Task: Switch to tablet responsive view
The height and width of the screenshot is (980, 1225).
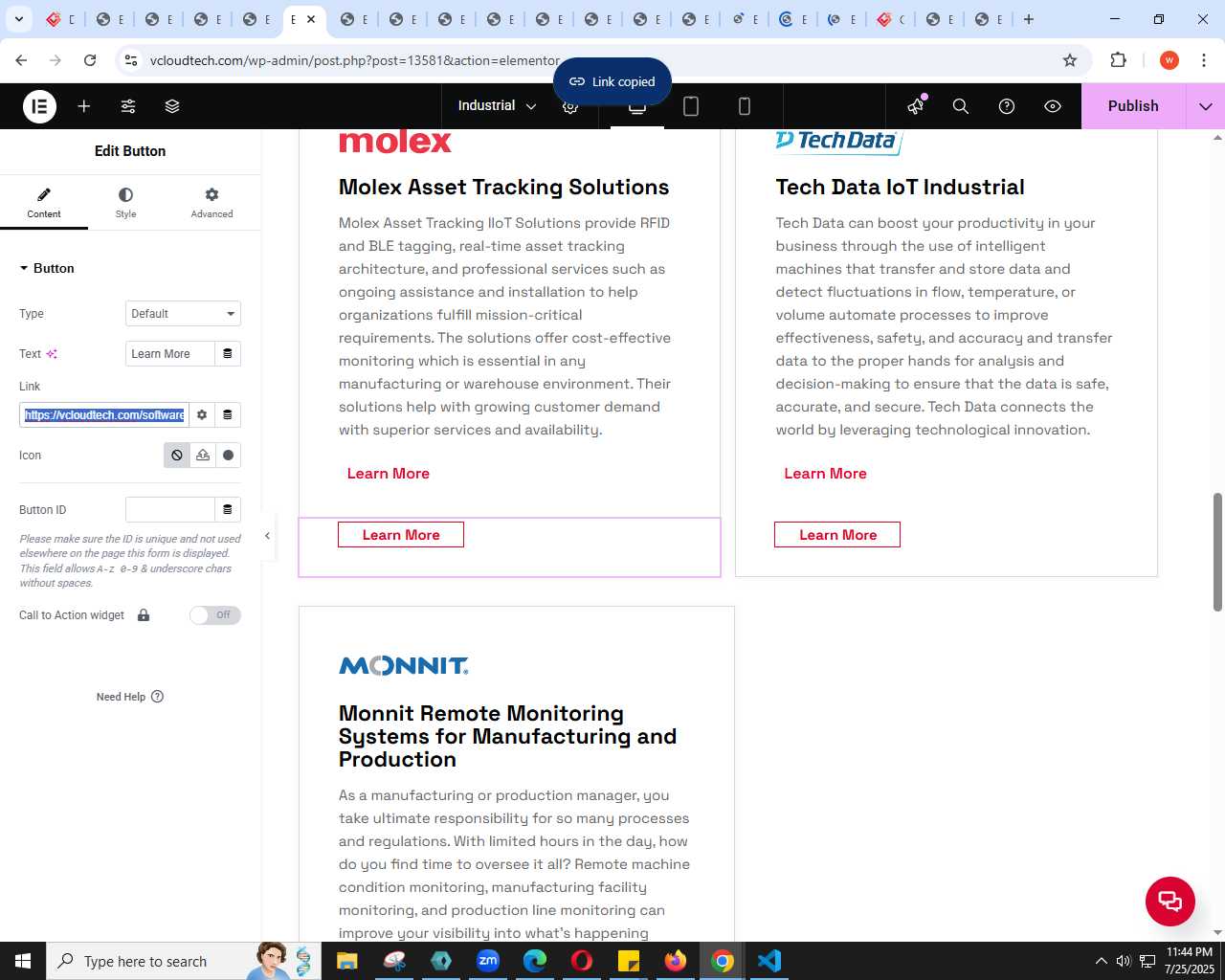Action: tap(691, 106)
